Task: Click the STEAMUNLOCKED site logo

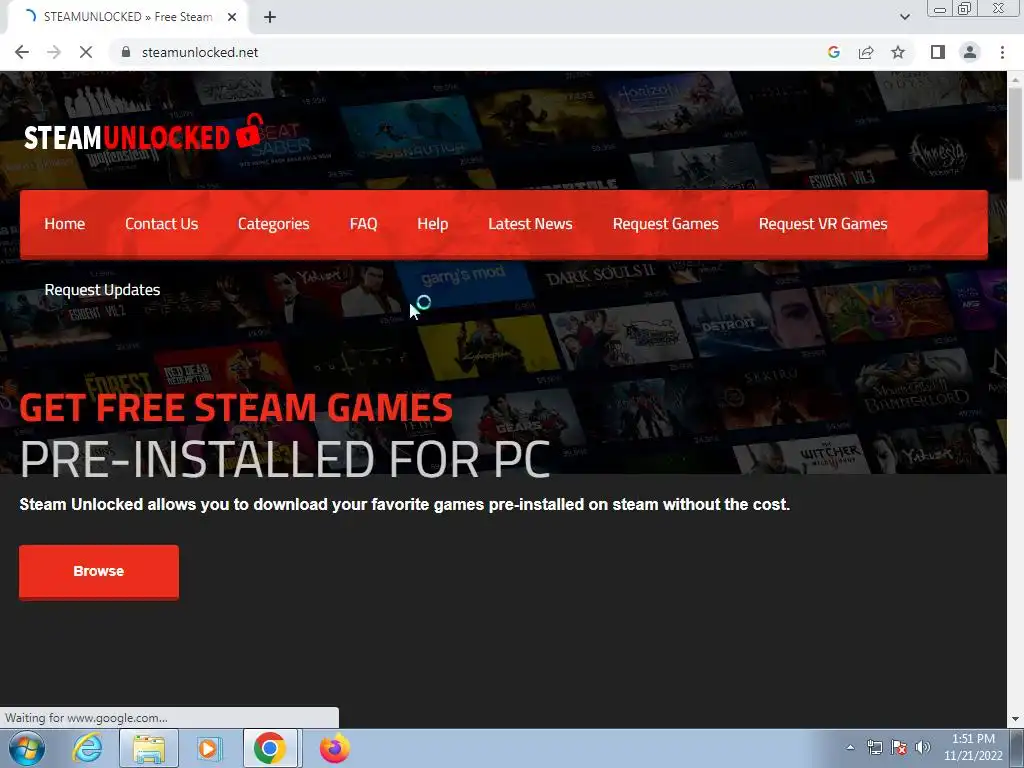Action: pos(144,134)
